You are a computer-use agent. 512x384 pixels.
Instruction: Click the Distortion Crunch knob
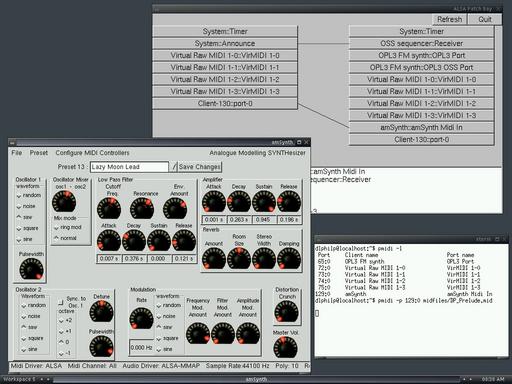(286, 312)
